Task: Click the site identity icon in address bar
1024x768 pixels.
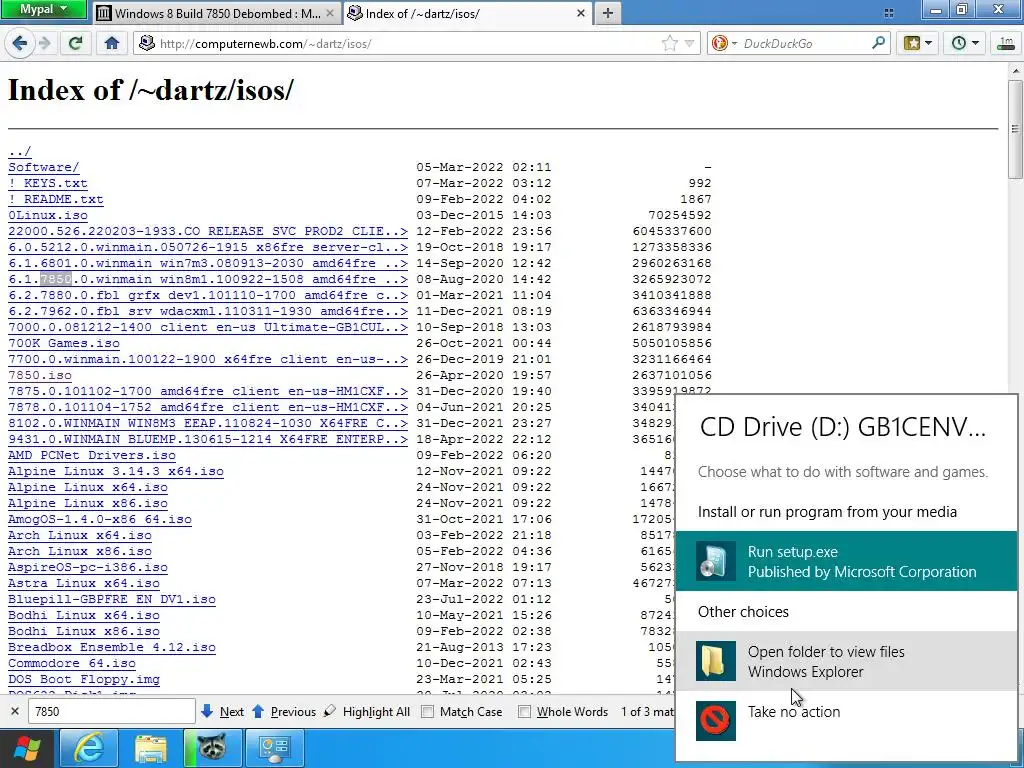Action: (147, 44)
